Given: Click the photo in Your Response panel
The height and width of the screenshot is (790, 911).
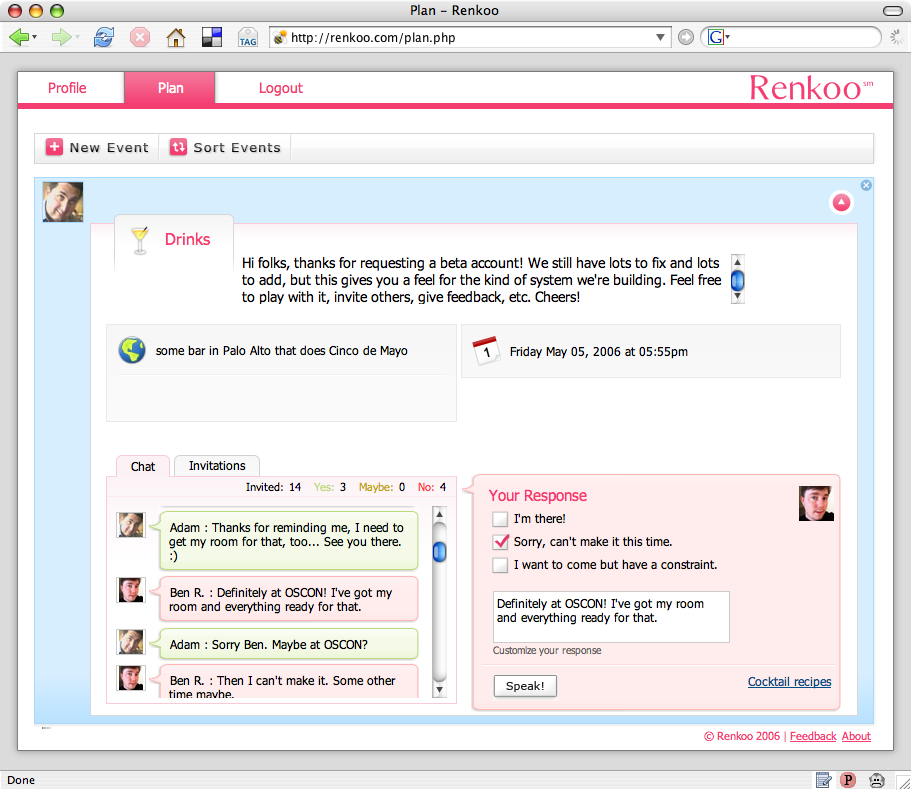Looking at the screenshot, I should pyautogui.click(x=816, y=503).
